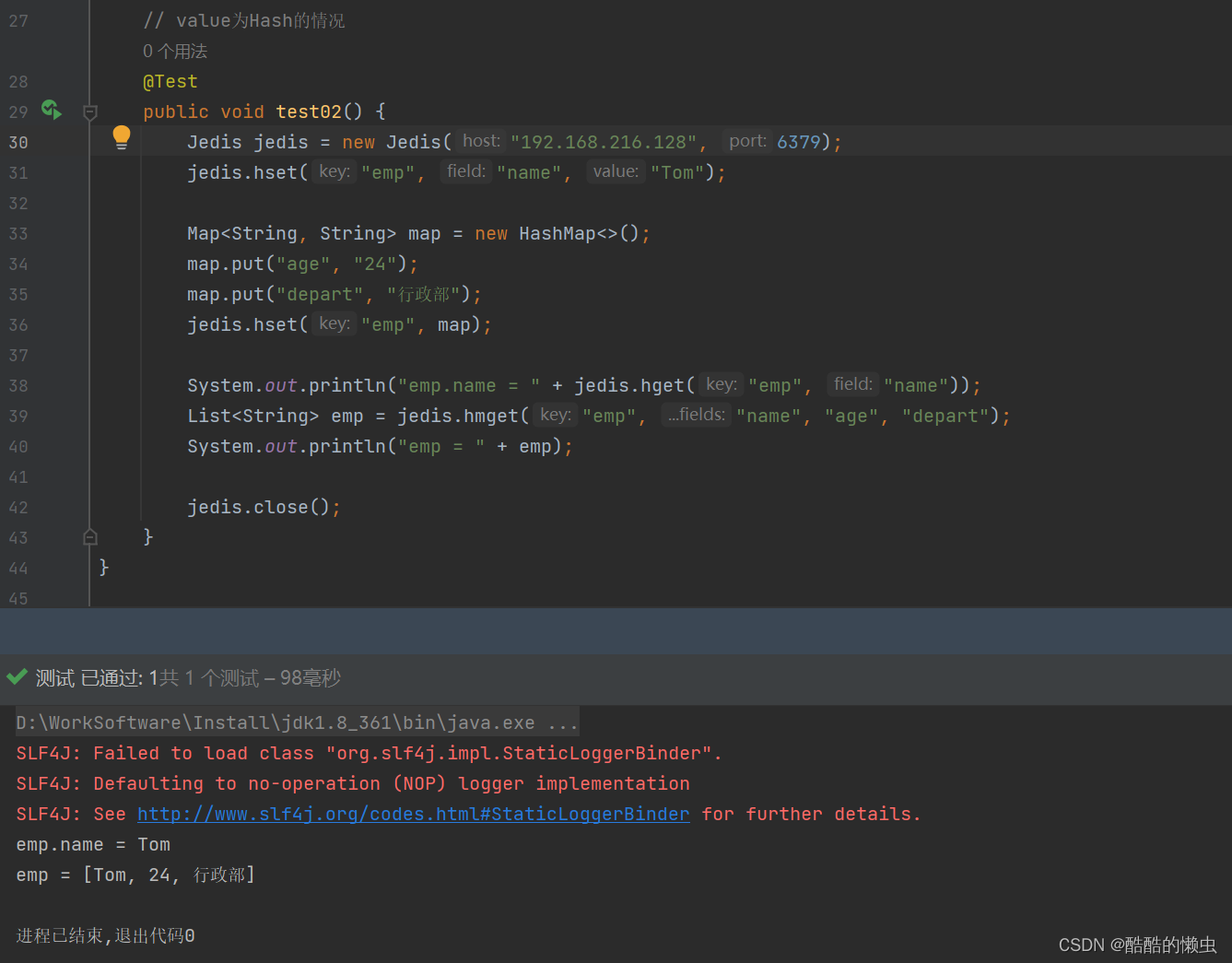
Task: Click the 'new' keyword on line 30
Action: (358, 142)
